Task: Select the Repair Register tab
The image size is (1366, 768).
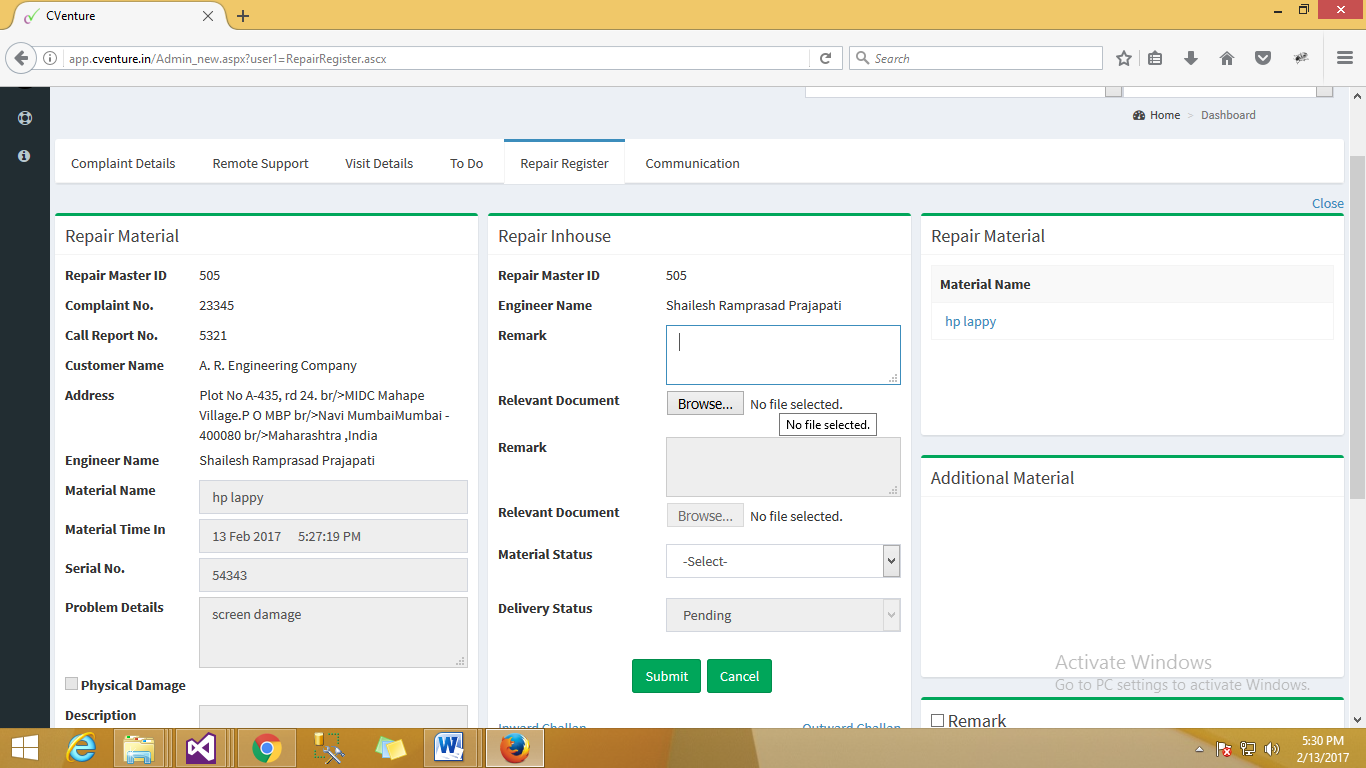Action: tap(564, 163)
